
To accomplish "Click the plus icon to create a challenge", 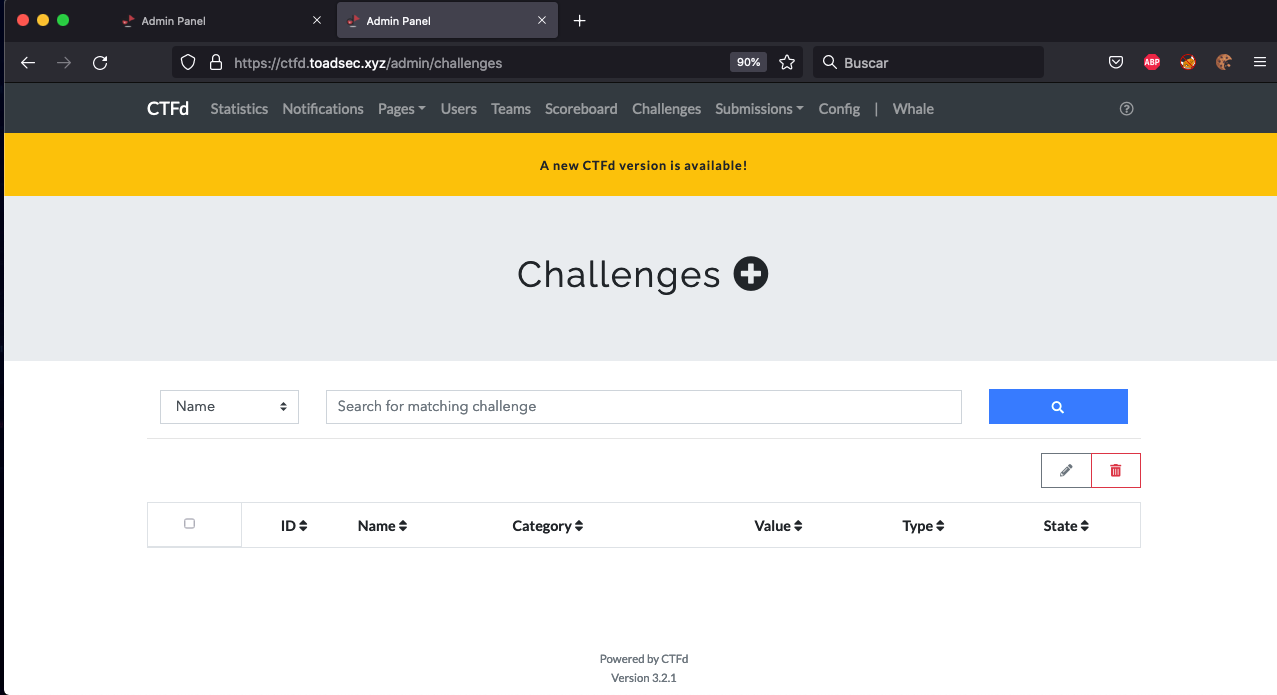I will (x=751, y=273).
